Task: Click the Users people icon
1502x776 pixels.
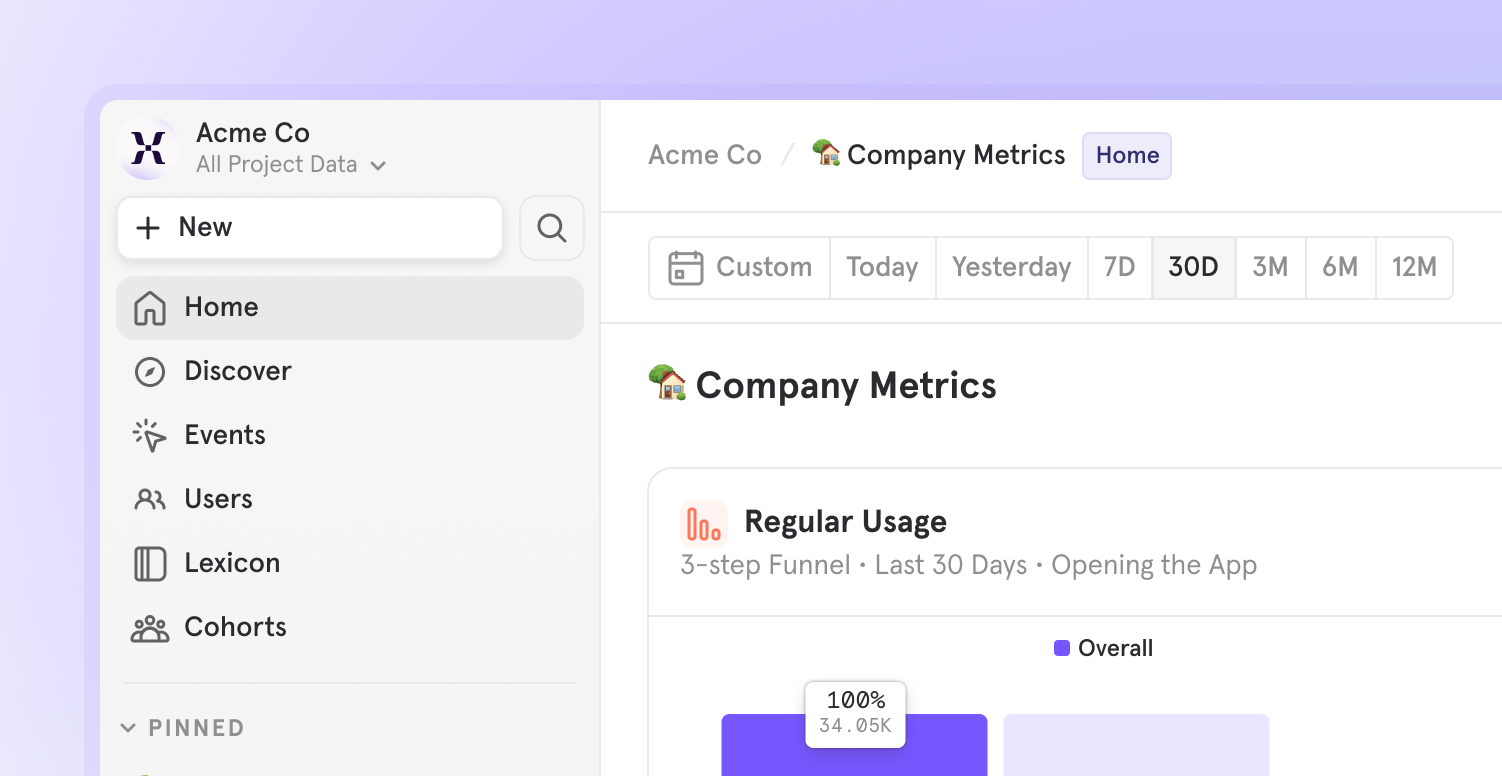Action: click(150, 499)
